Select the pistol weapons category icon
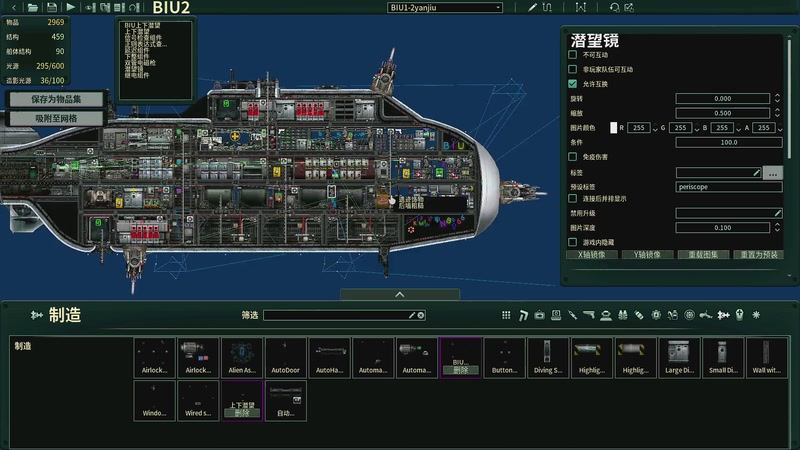Image resolution: width=800 pixels, height=450 pixels. pyautogui.click(x=589, y=315)
